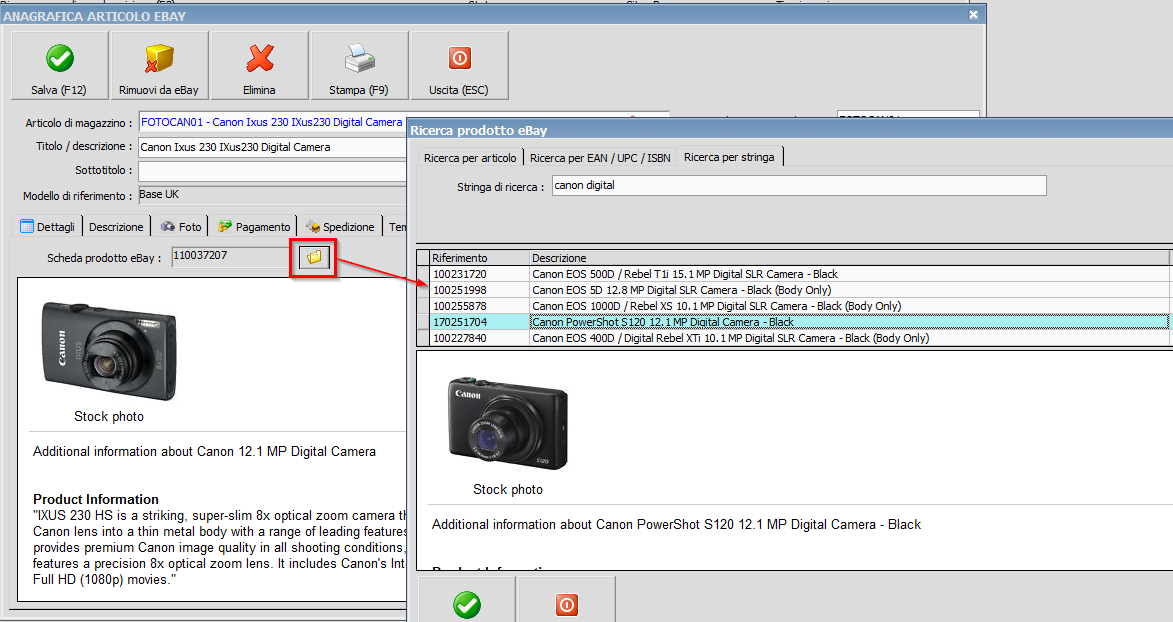This screenshot has width=1173, height=622.
Task: Click reference cell 170251704
Action: (480, 322)
